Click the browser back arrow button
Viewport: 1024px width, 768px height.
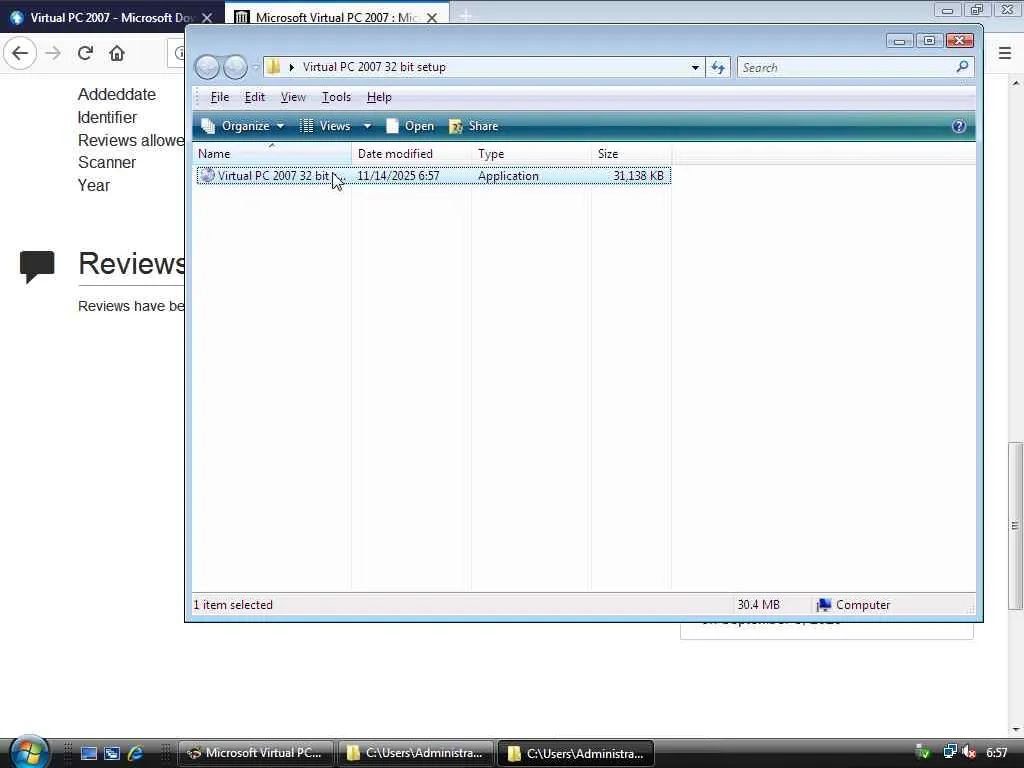click(20, 53)
